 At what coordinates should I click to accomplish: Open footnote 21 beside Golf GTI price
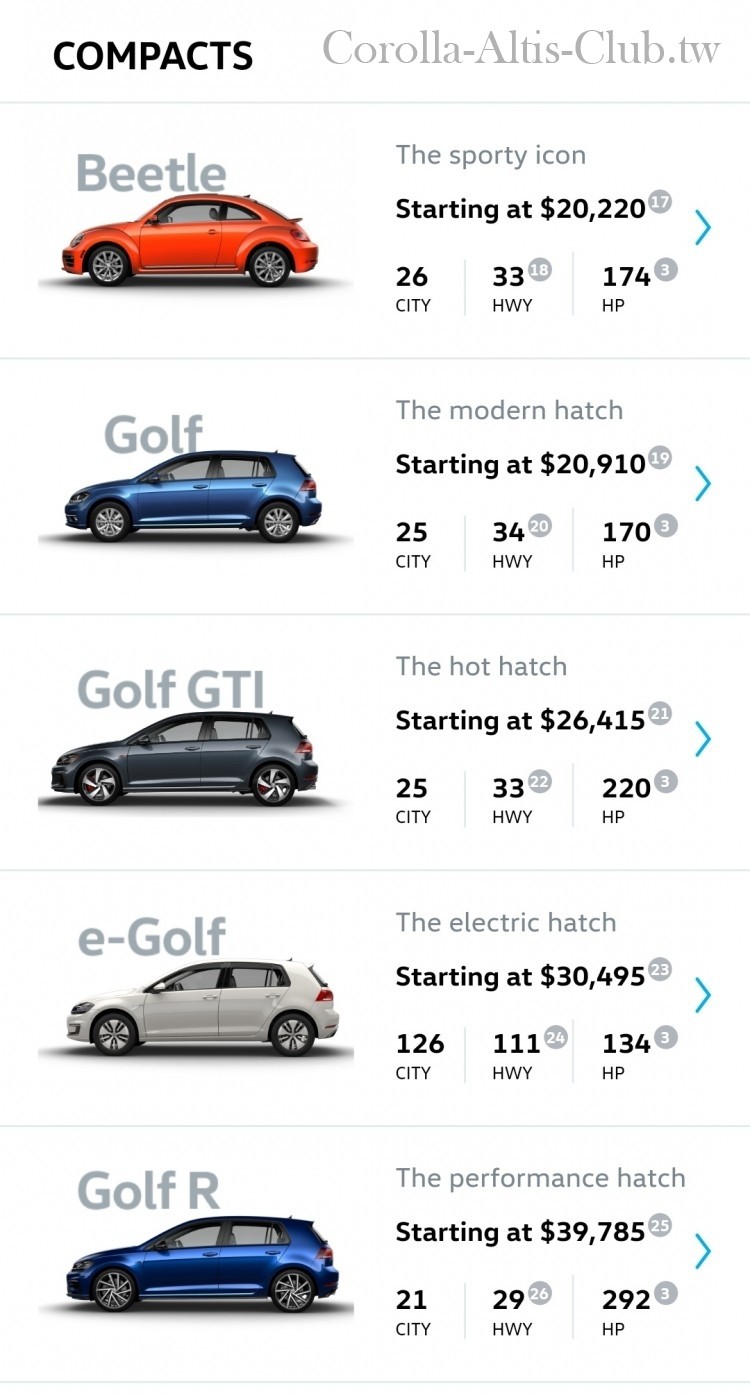coord(660,714)
